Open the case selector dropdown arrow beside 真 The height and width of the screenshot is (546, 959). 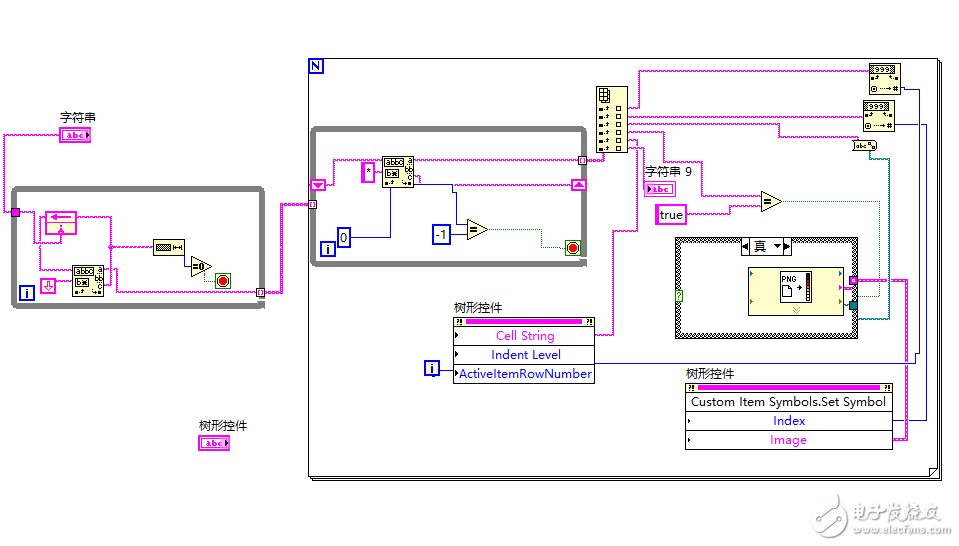pos(777,246)
